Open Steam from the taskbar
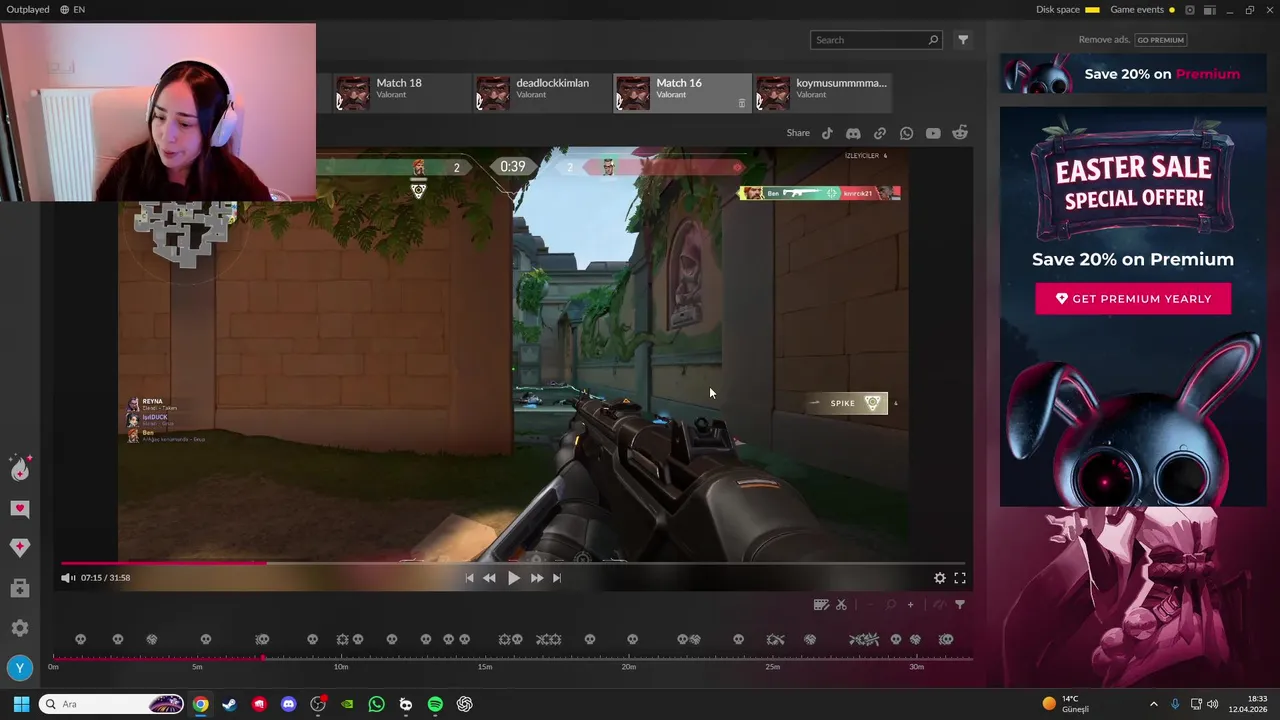This screenshot has height=720, width=1280. click(x=230, y=704)
